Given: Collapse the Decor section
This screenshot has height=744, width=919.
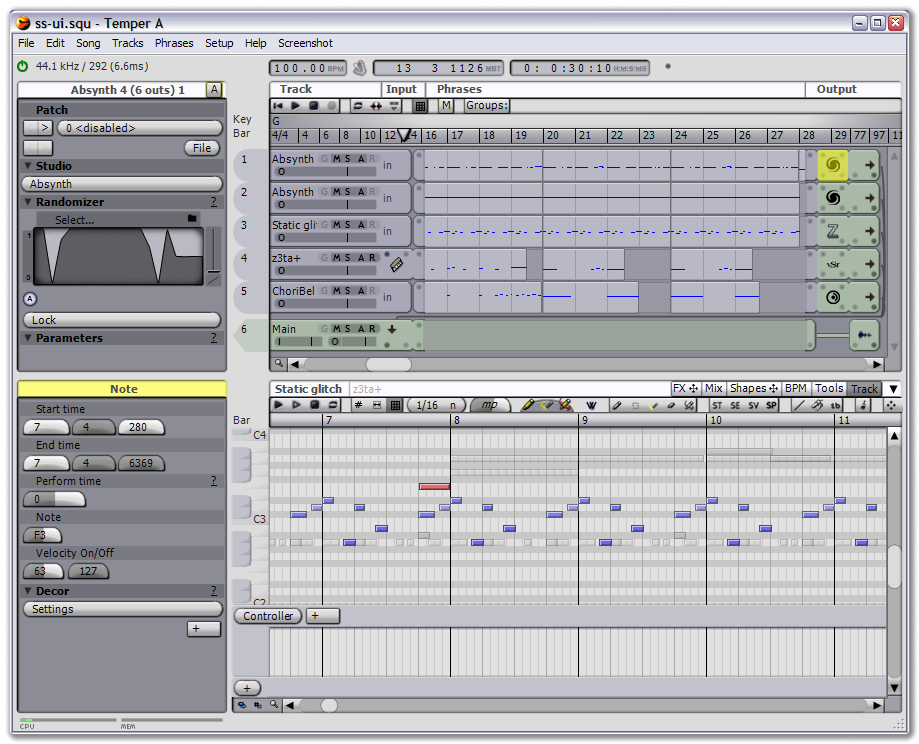Looking at the screenshot, I should pos(28,591).
